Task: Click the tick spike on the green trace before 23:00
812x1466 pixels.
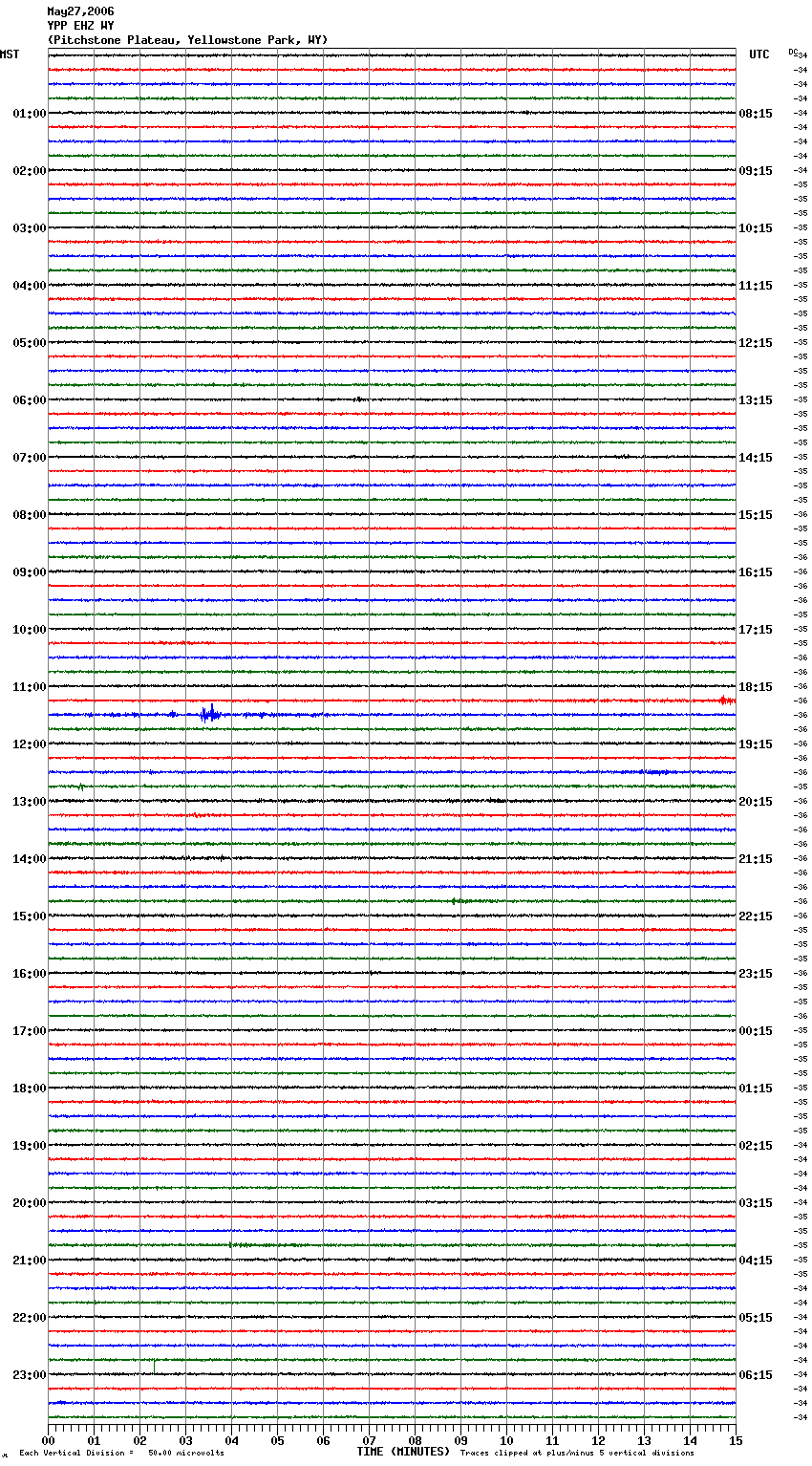Action: click(155, 1366)
